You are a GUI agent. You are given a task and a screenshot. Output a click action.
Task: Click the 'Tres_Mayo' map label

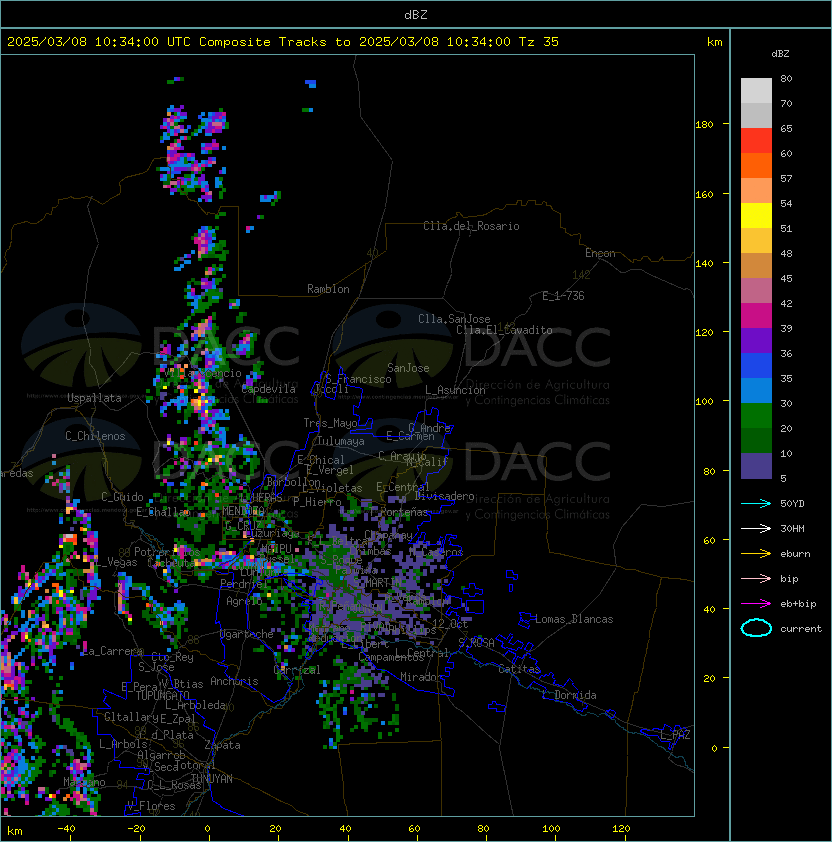(x=330, y=423)
